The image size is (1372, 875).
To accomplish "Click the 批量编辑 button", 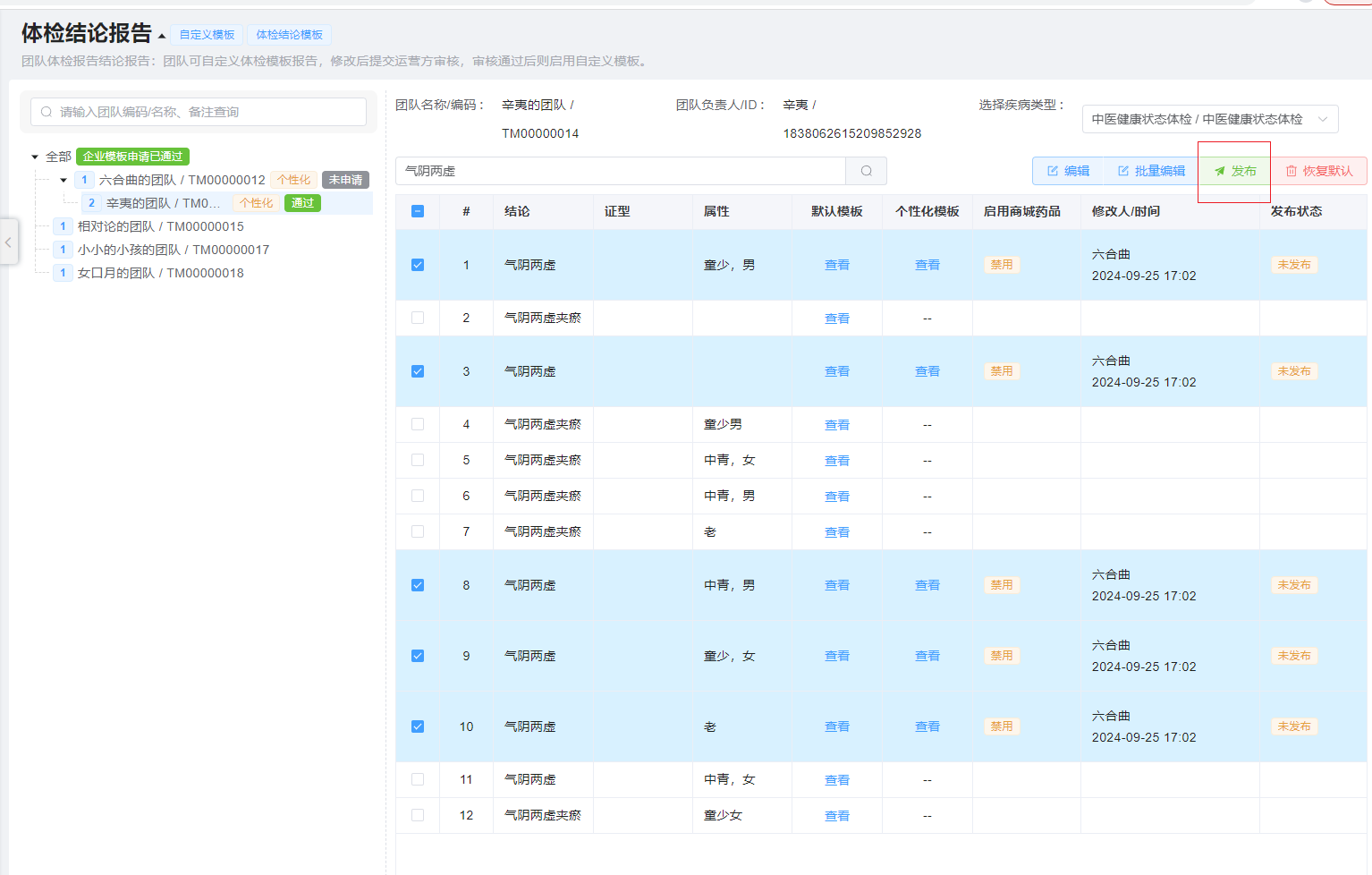I will click(1151, 171).
